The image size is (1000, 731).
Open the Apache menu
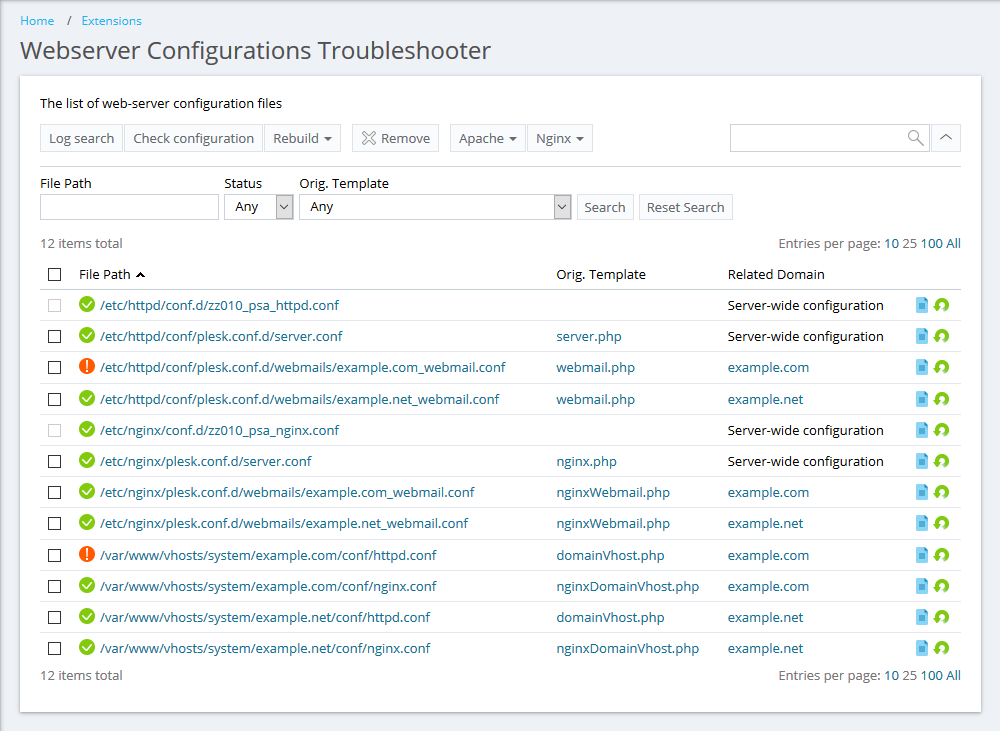pos(487,139)
